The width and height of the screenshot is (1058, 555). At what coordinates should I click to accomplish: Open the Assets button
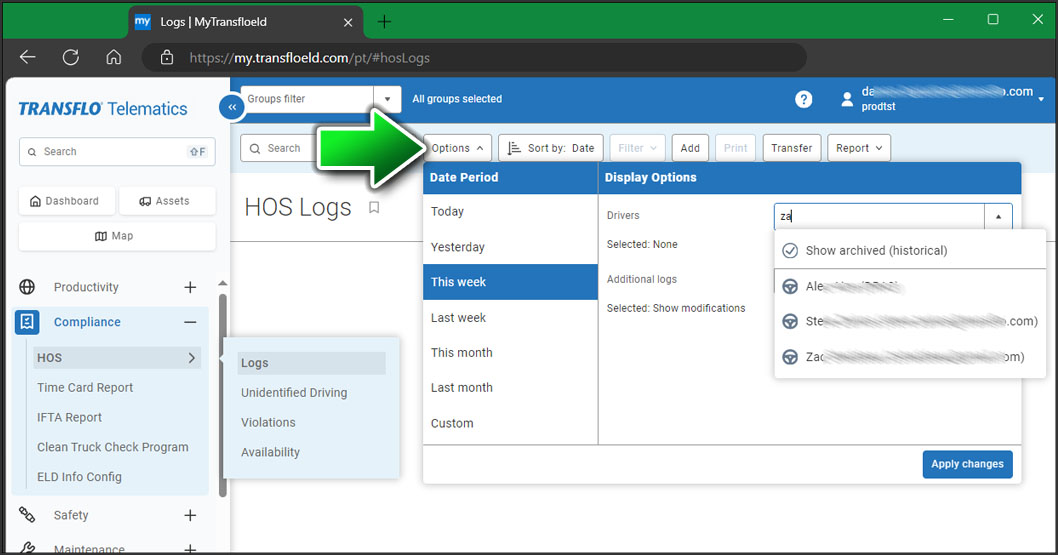coord(167,201)
